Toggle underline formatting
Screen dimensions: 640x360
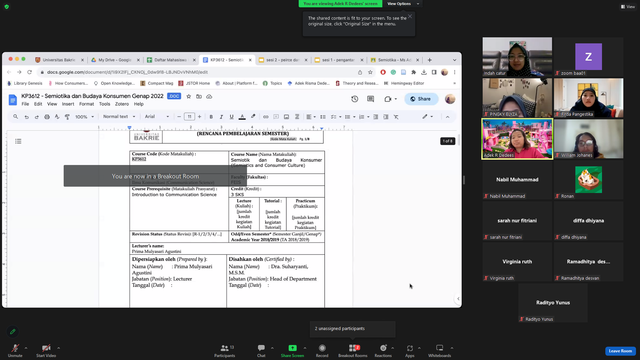pos(231,117)
